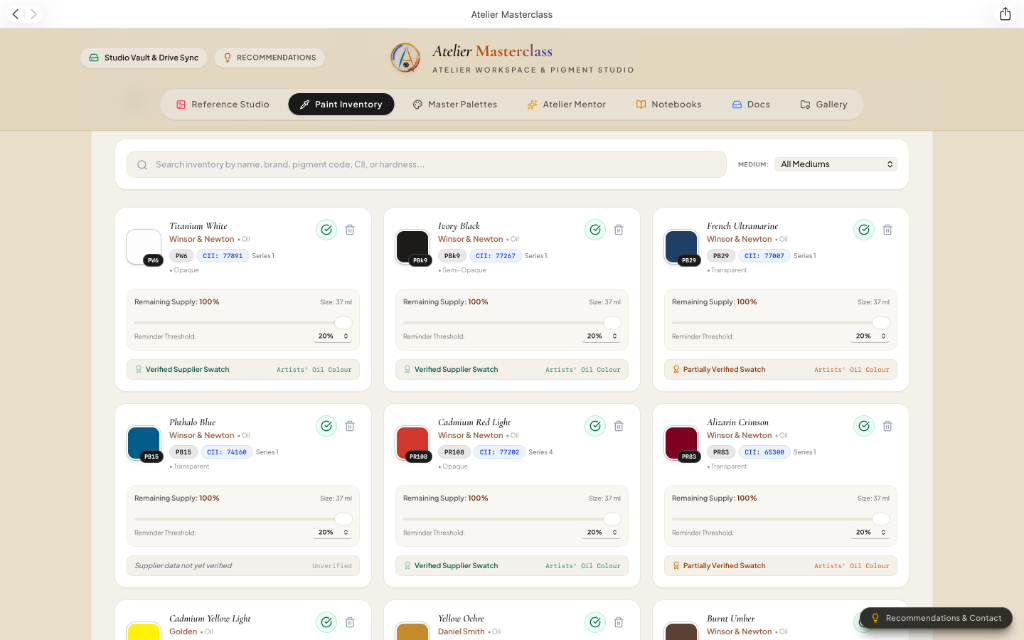This screenshot has height=640, width=1024.
Task: Click the share icon in title bar
Action: click(1005, 14)
